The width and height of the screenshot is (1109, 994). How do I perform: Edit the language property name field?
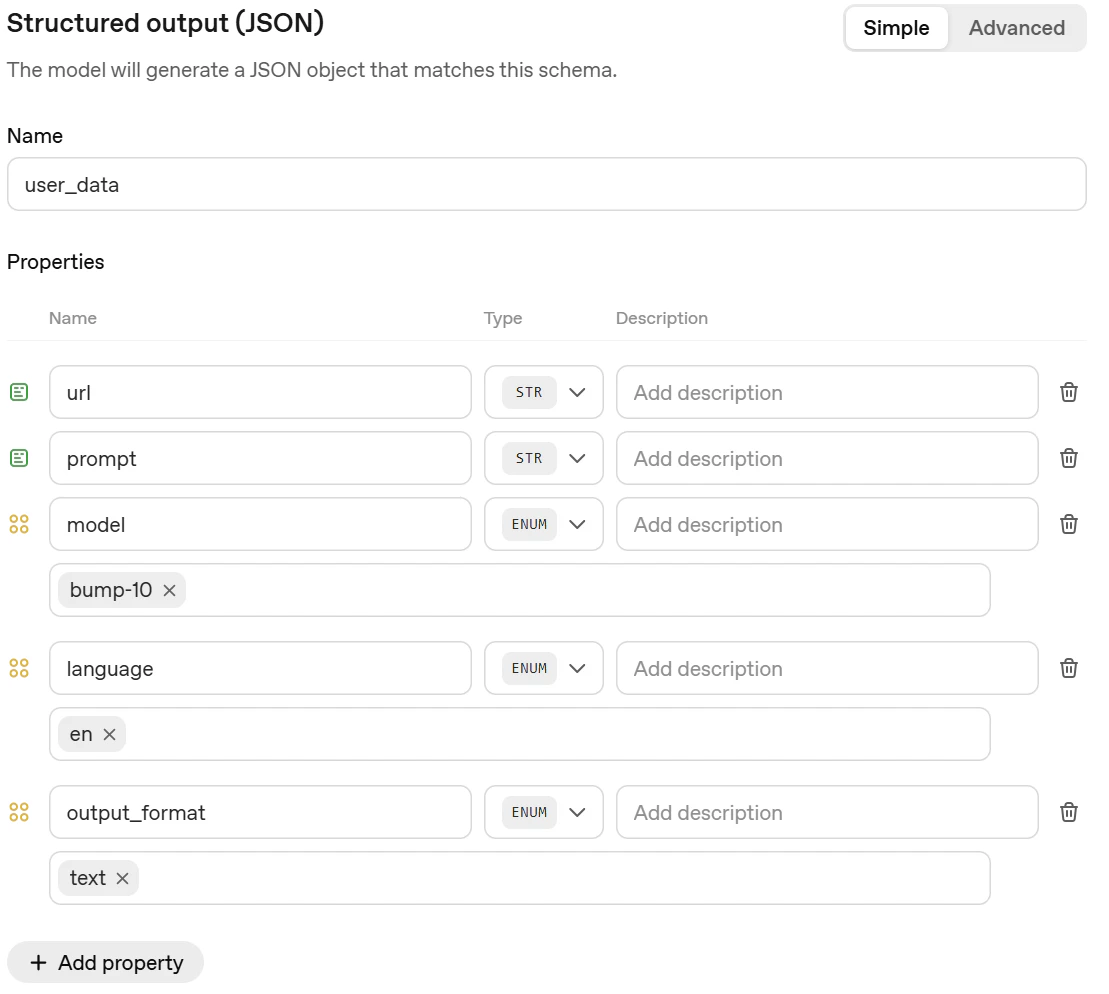(260, 668)
